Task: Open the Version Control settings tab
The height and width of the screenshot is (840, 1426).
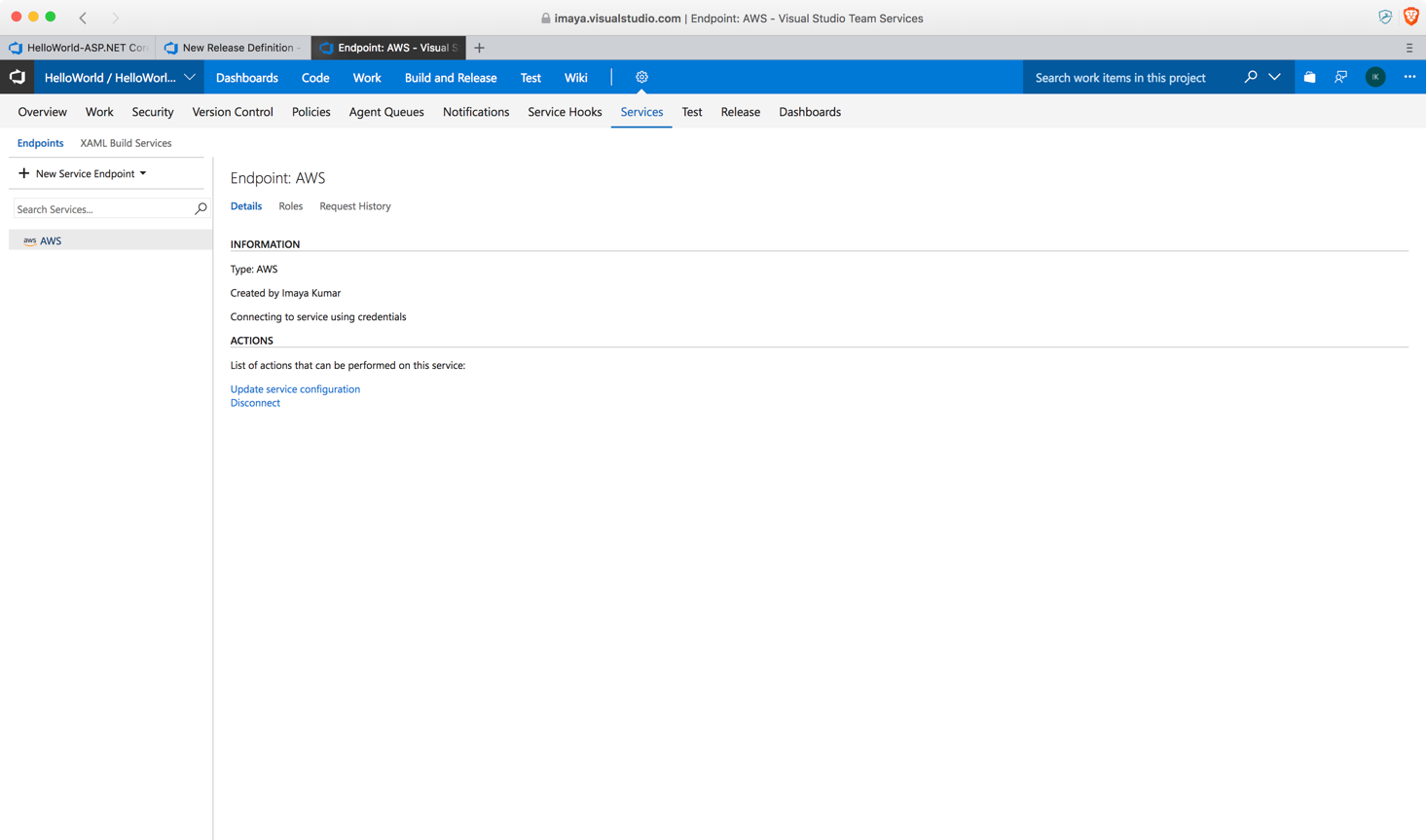Action: coord(233,112)
